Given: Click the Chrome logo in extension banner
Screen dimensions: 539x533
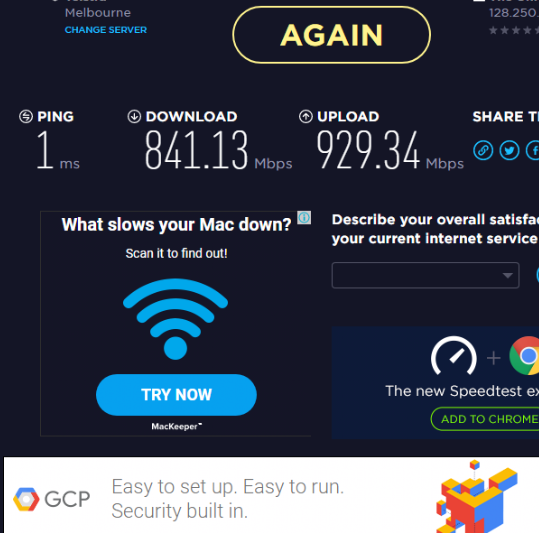Looking at the screenshot, I should click(x=525, y=355).
